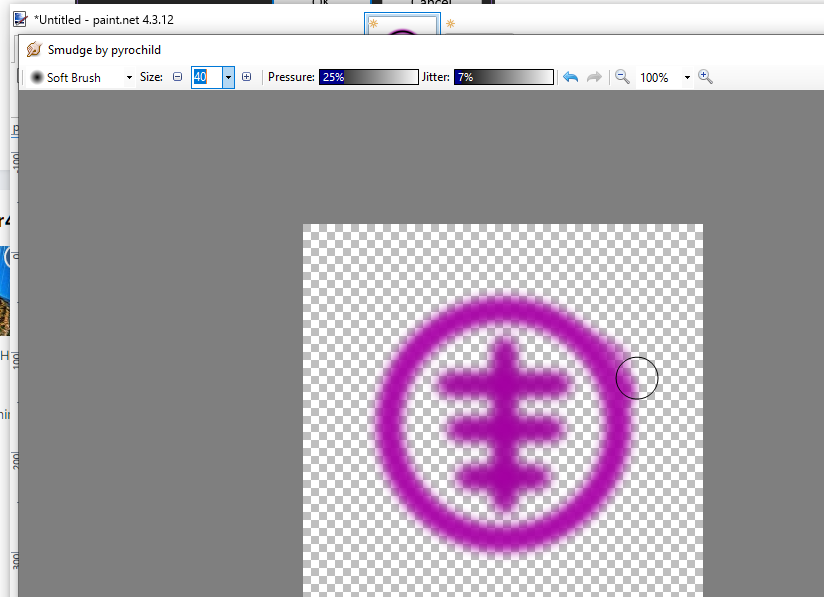
Task: Click the Smudge by pyrochild title text
Action: click(104, 50)
